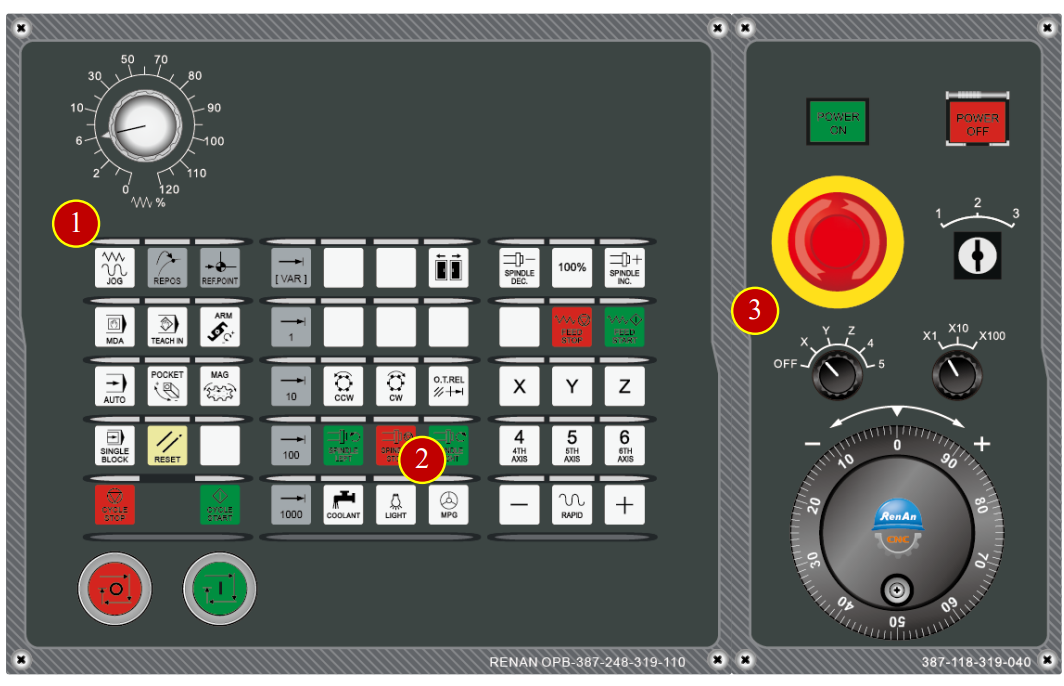Select the Z axis key

624,386
